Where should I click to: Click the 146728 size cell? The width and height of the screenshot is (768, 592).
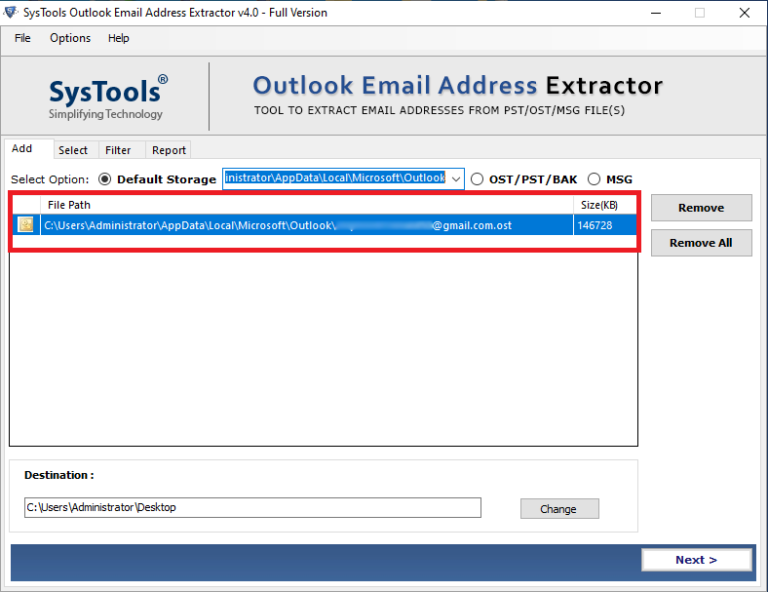tap(605, 225)
